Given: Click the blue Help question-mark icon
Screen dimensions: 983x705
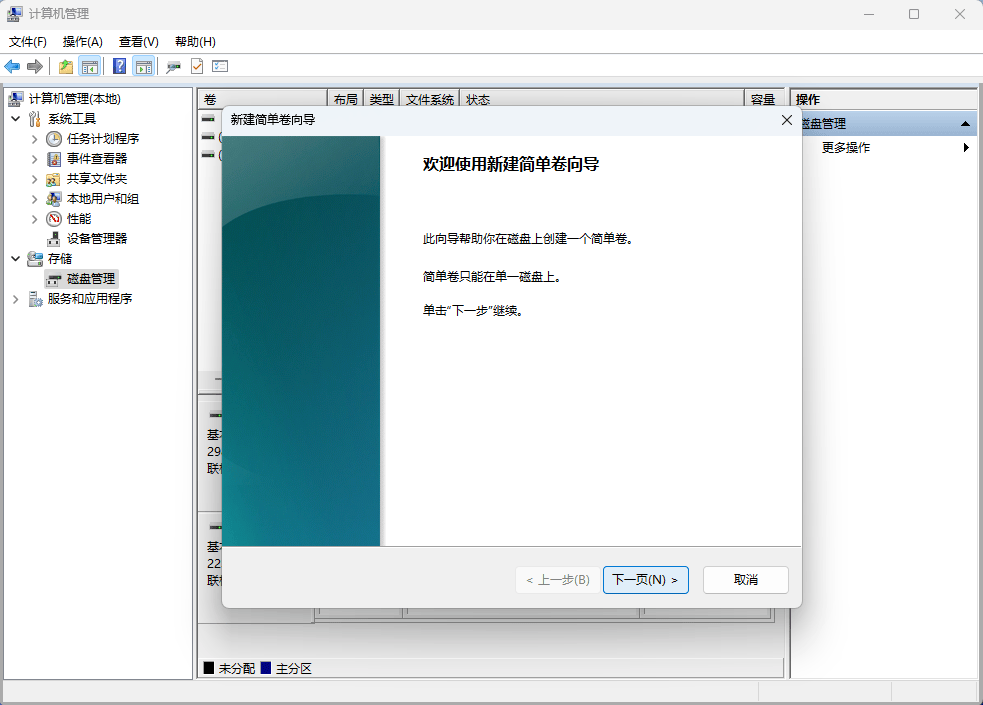Looking at the screenshot, I should [x=119, y=66].
